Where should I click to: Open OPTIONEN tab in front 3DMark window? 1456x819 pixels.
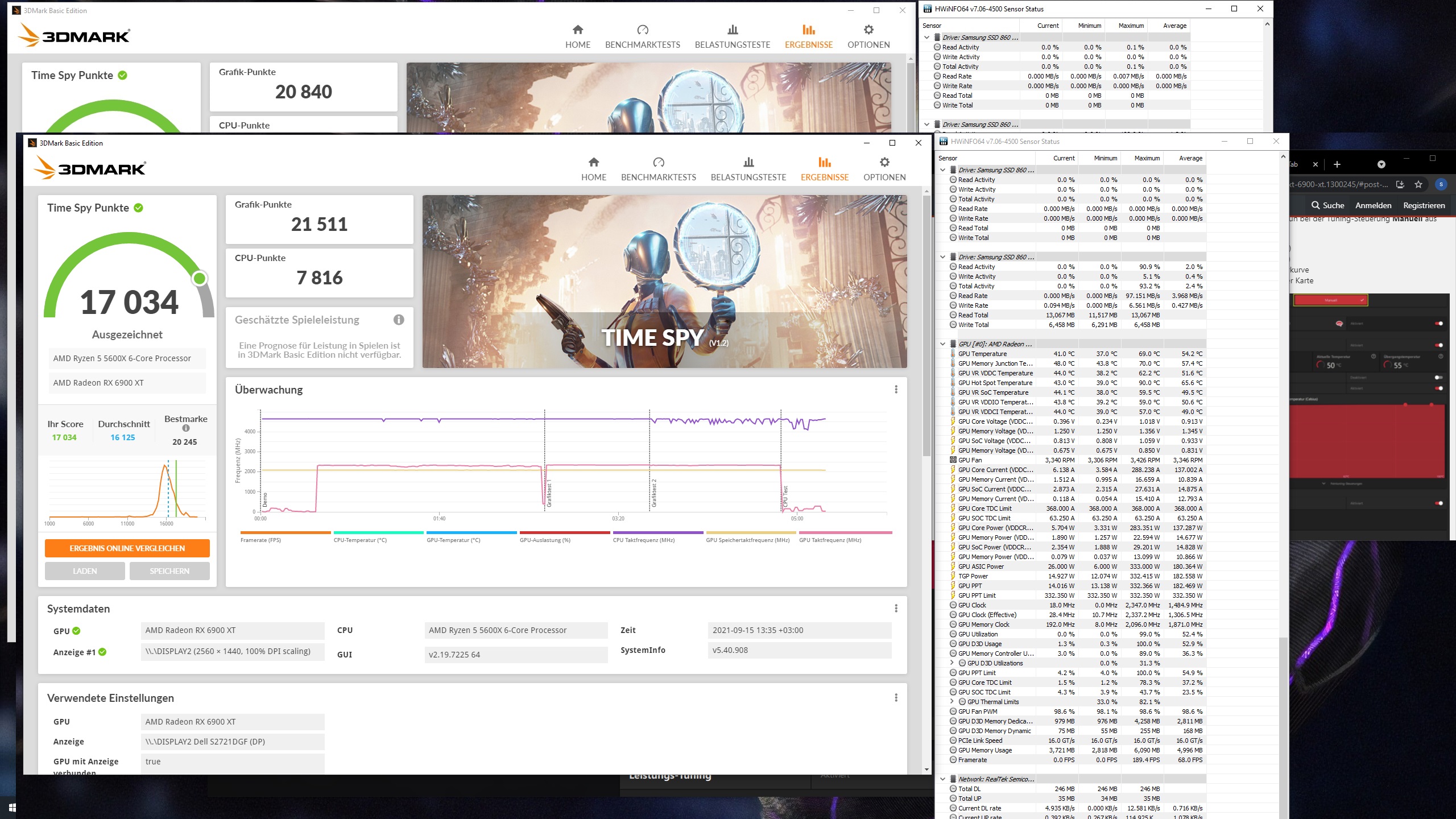click(884, 169)
